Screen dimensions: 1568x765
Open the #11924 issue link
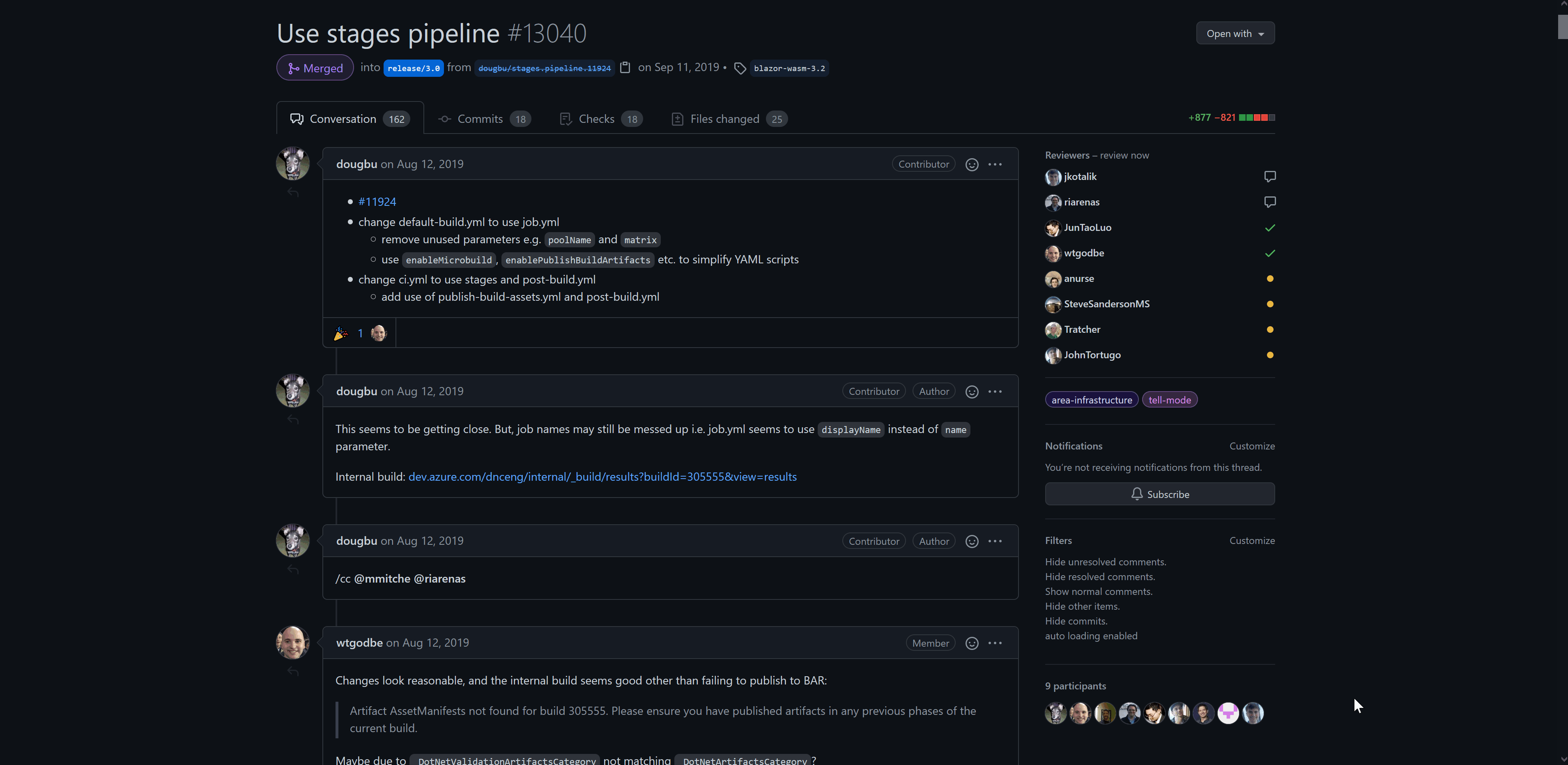pos(377,202)
